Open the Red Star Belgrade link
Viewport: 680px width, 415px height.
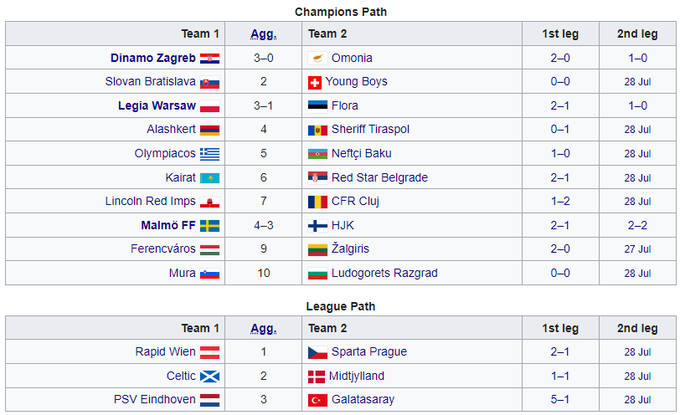(x=379, y=178)
